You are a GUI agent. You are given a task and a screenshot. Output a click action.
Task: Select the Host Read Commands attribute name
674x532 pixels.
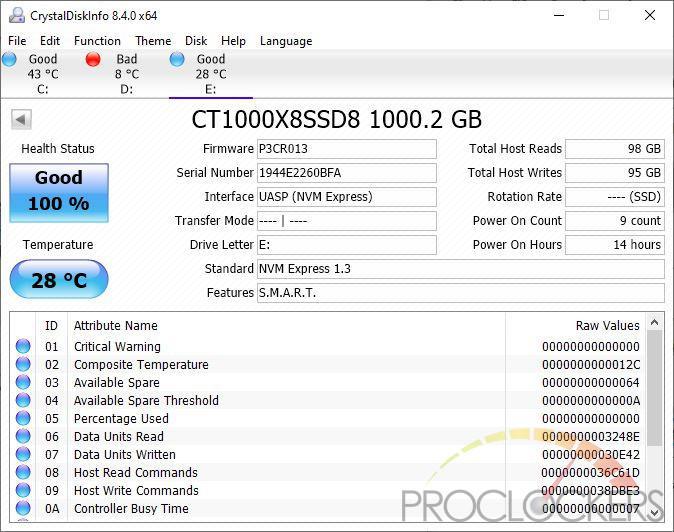[136, 473]
